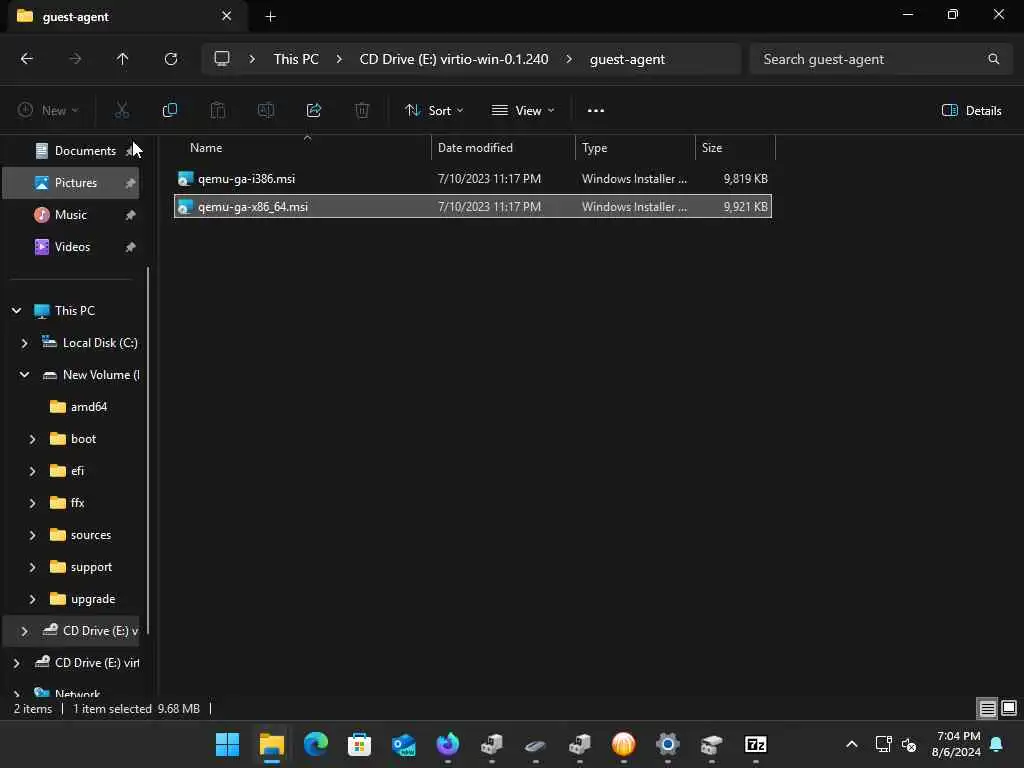Open the View dropdown
This screenshot has height=768, width=1024.
523,110
